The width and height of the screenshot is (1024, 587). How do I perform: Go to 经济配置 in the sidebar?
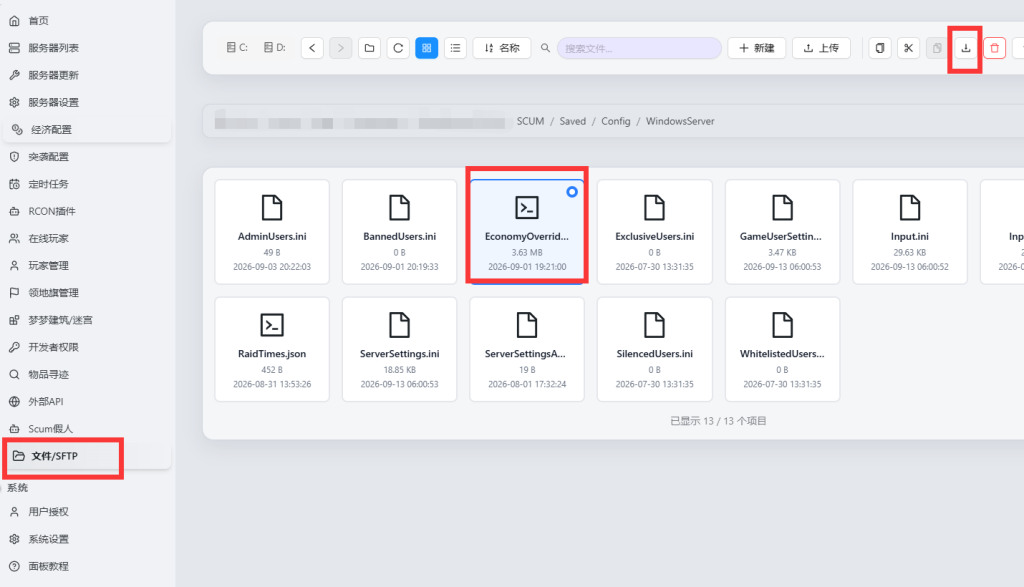click(88, 129)
